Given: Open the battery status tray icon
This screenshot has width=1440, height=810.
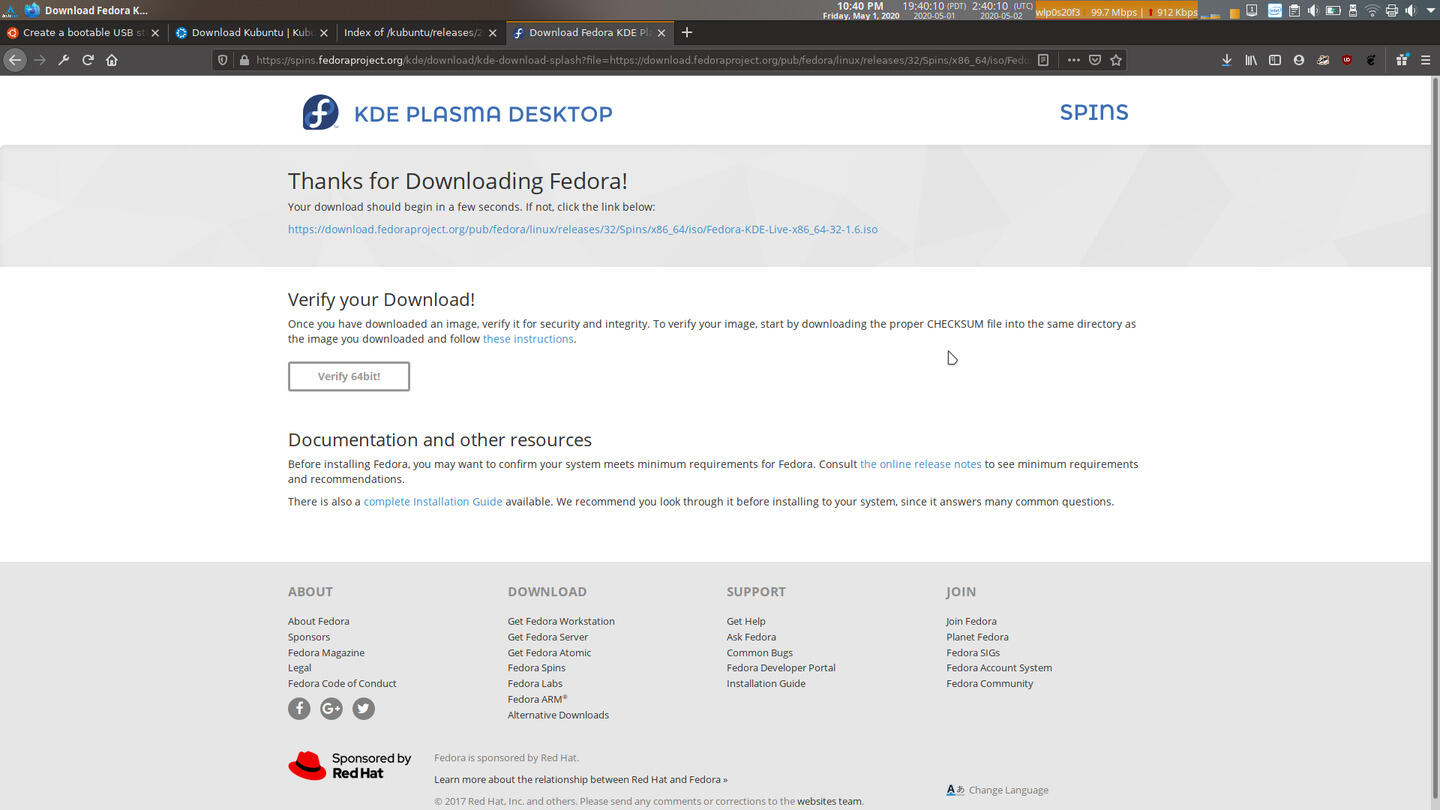Looking at the screenshot, I should click(x=1333, y=11).
